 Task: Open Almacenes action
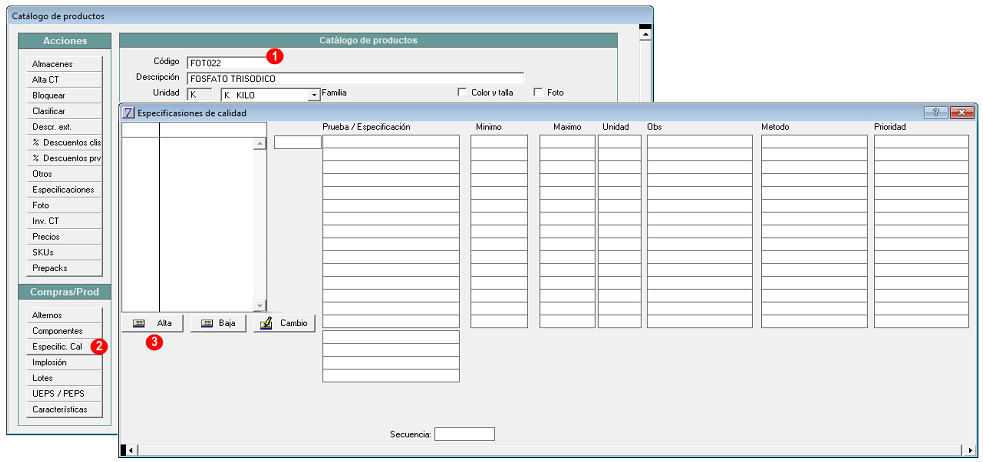coord(65,64)
